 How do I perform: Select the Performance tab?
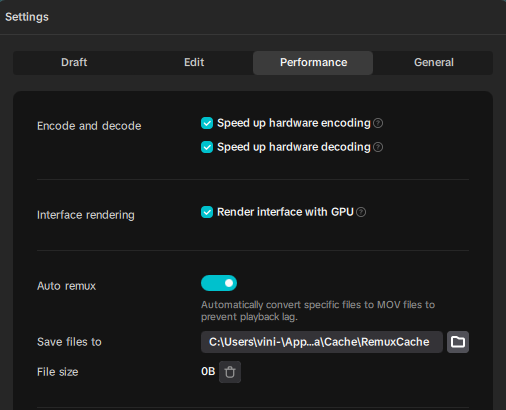click(313, 63)
